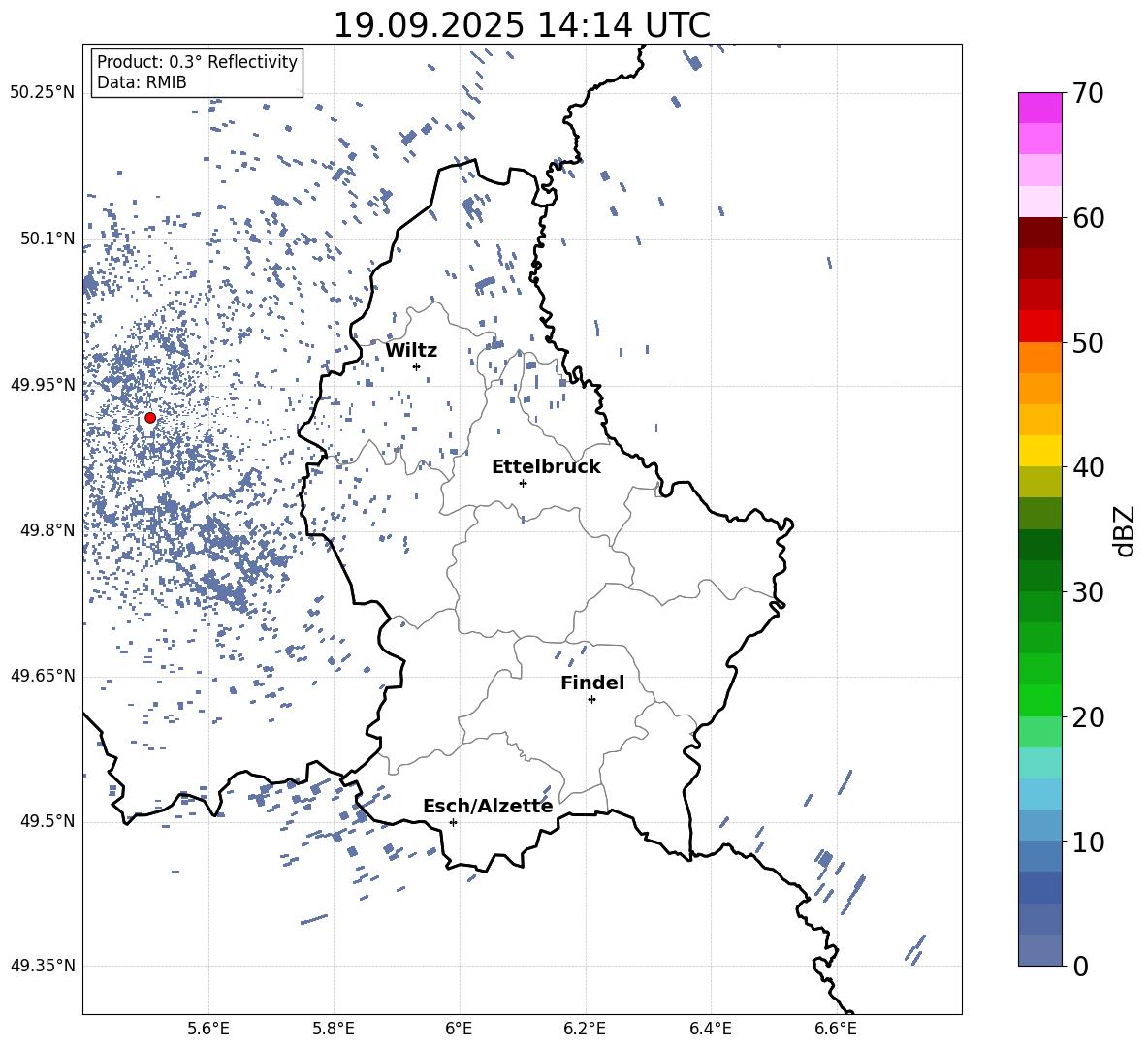Click the colorbar tick label 50
Image resolution: width=1148 pixels, height=1048 pixels.
click(x=1088, y=342)
